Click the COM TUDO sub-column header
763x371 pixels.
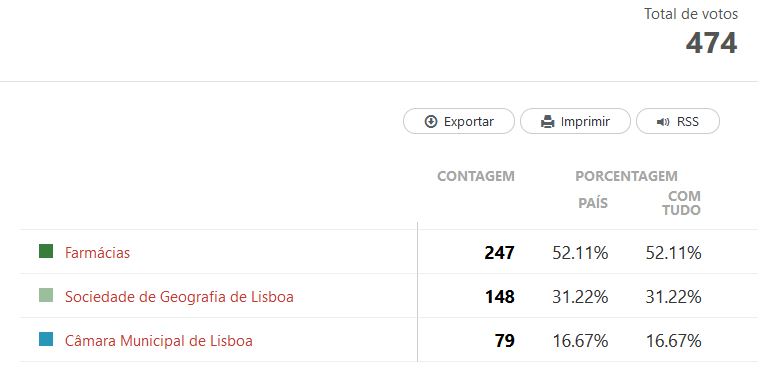(681, 203)
